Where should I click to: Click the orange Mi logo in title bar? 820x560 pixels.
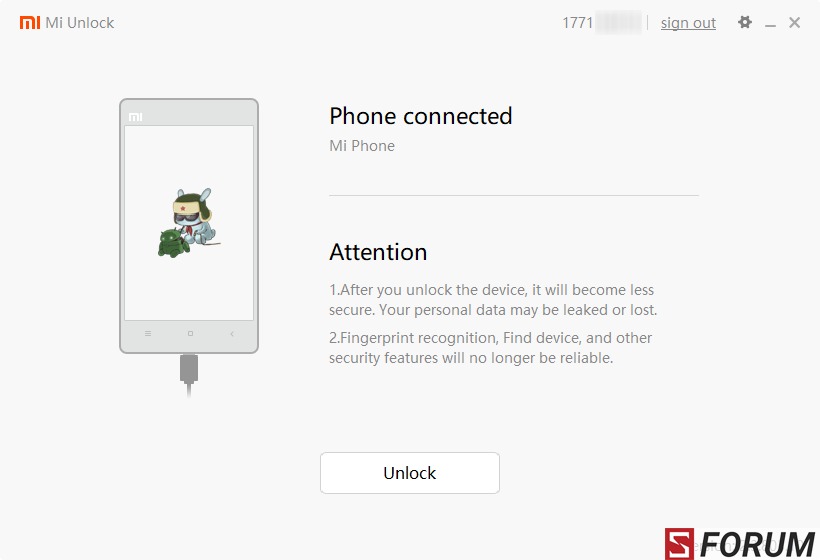(x=30, y=22)
